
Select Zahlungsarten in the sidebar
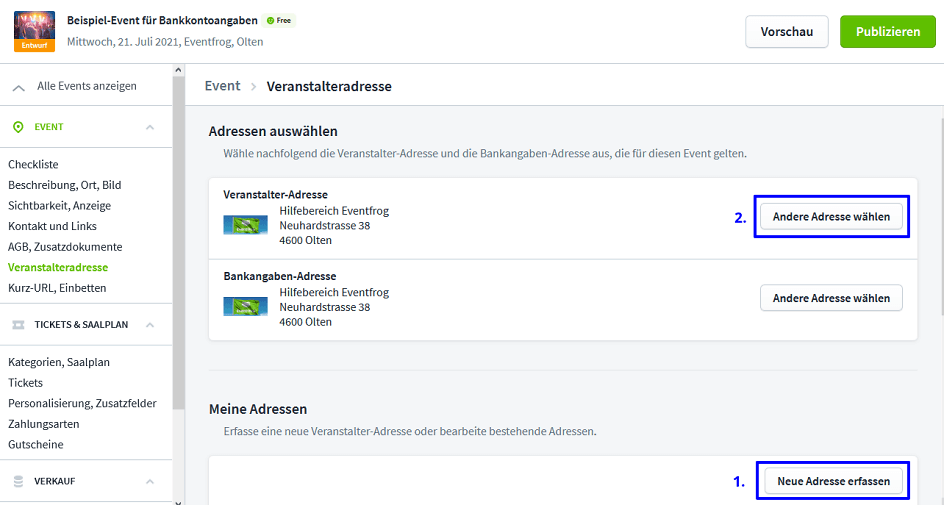point(44,424)
